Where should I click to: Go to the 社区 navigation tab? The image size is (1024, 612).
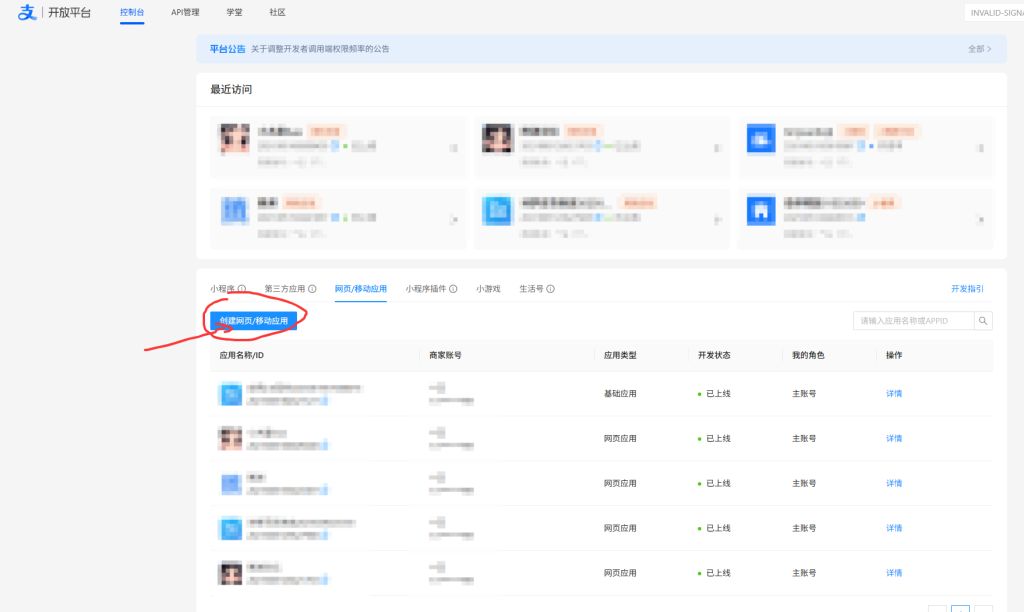[x=277, y=13]
